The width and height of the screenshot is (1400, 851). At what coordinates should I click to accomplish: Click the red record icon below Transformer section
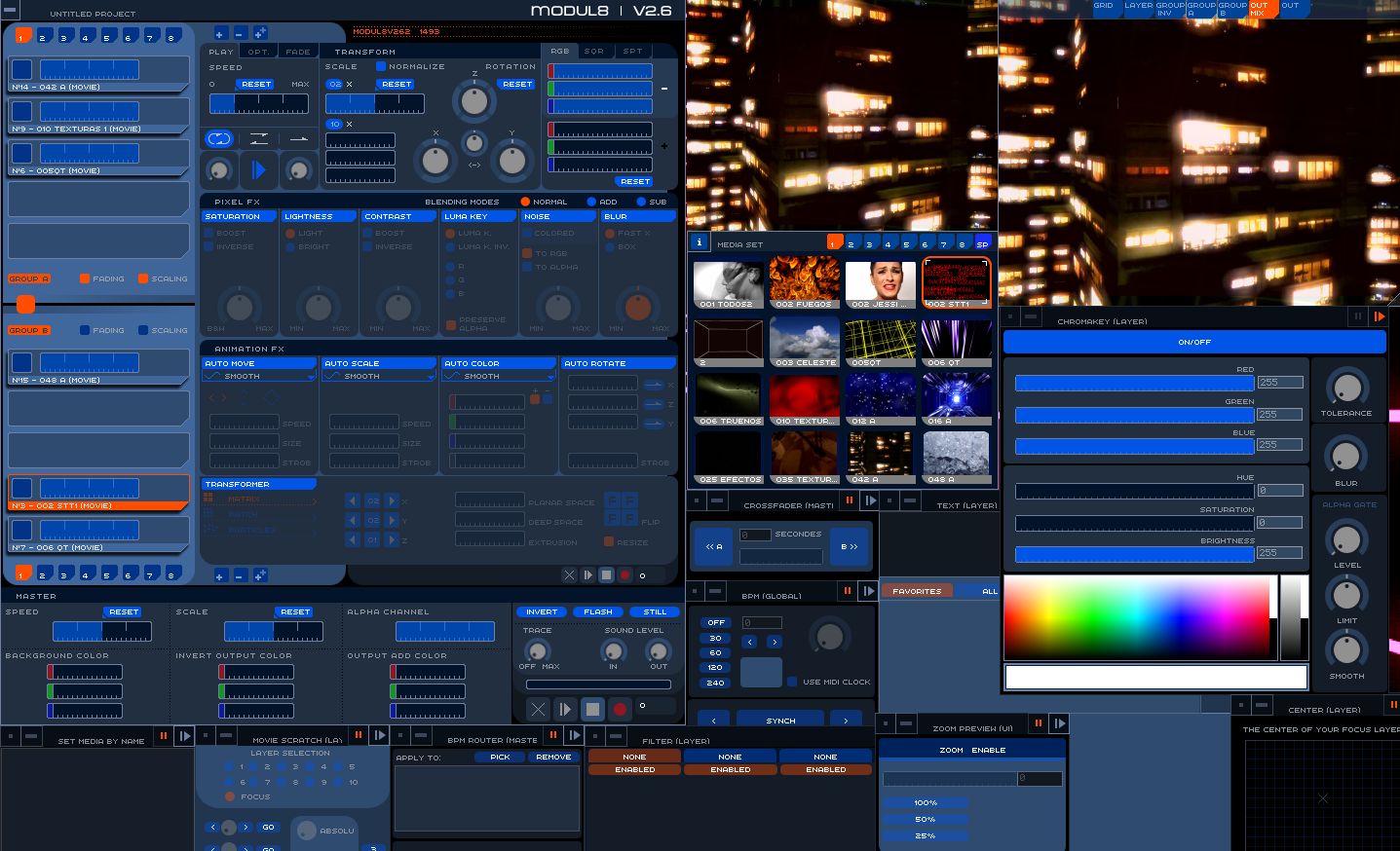pos(624,574)
